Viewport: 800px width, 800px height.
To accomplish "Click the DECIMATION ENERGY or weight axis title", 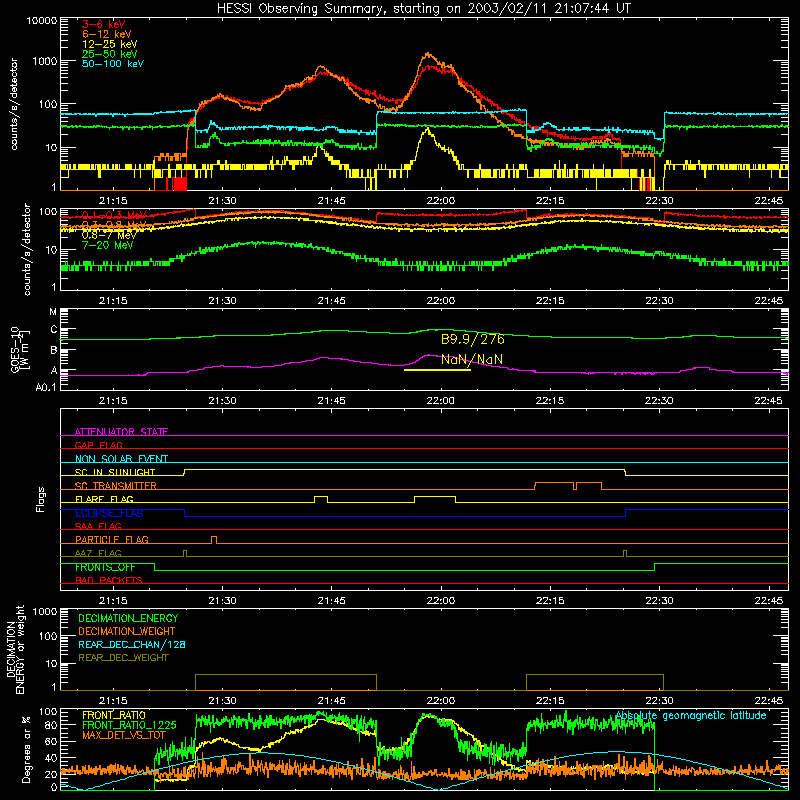I will click(x=15, y=649).
